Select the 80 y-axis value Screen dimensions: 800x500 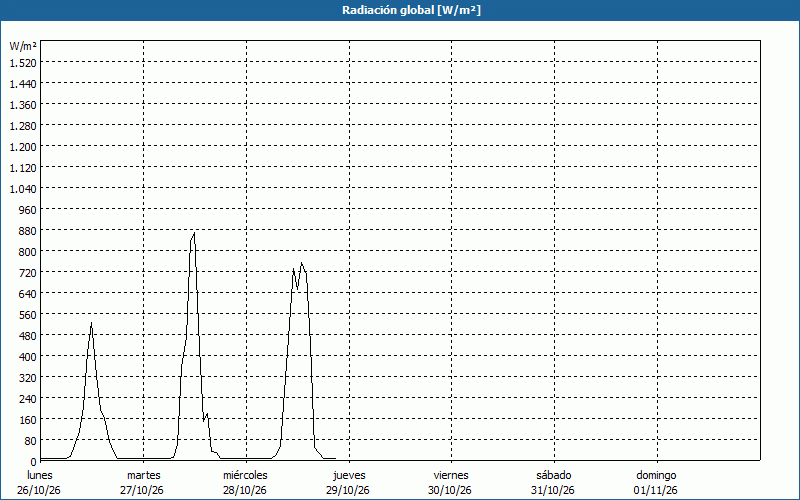(x=31, y=441)
